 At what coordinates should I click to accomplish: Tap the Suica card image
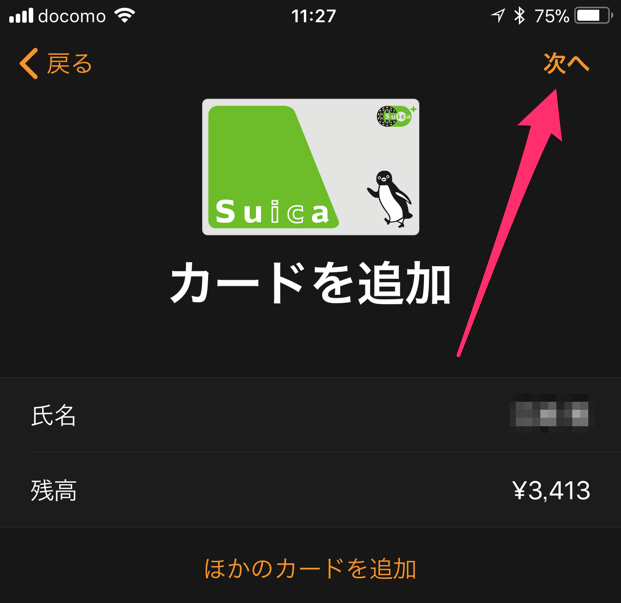(x=310, y=167)
